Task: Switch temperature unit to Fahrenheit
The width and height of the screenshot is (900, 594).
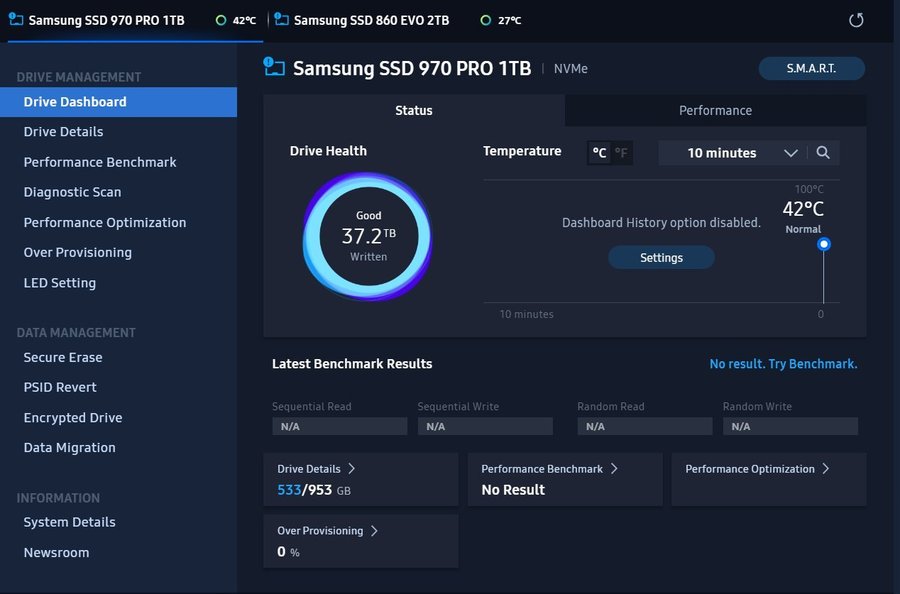Action: point(621,153)
